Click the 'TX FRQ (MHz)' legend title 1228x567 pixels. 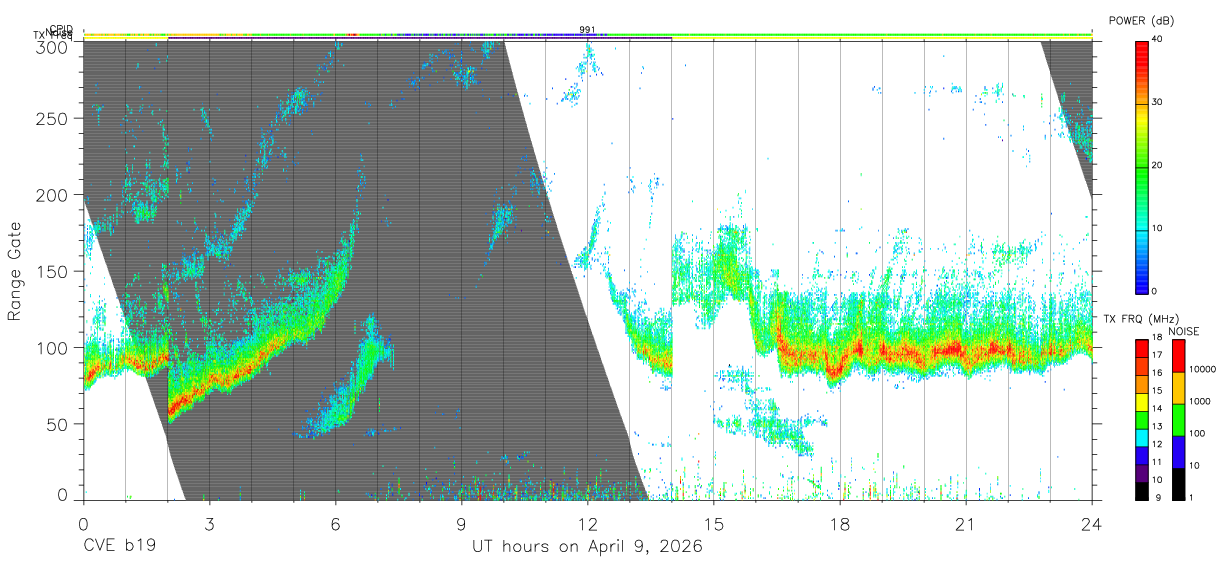1141,318
